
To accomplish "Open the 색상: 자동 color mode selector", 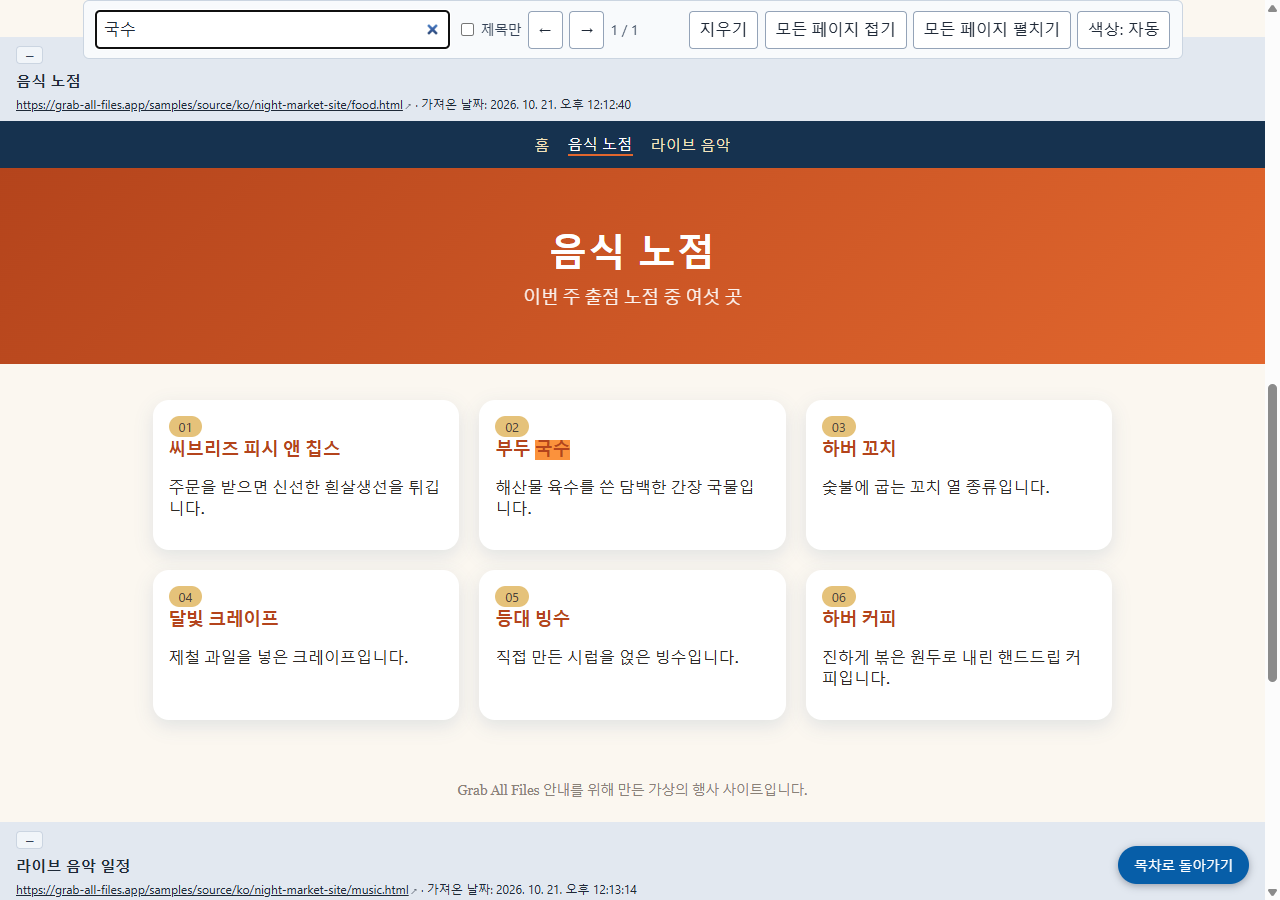I will [1123, 30].
